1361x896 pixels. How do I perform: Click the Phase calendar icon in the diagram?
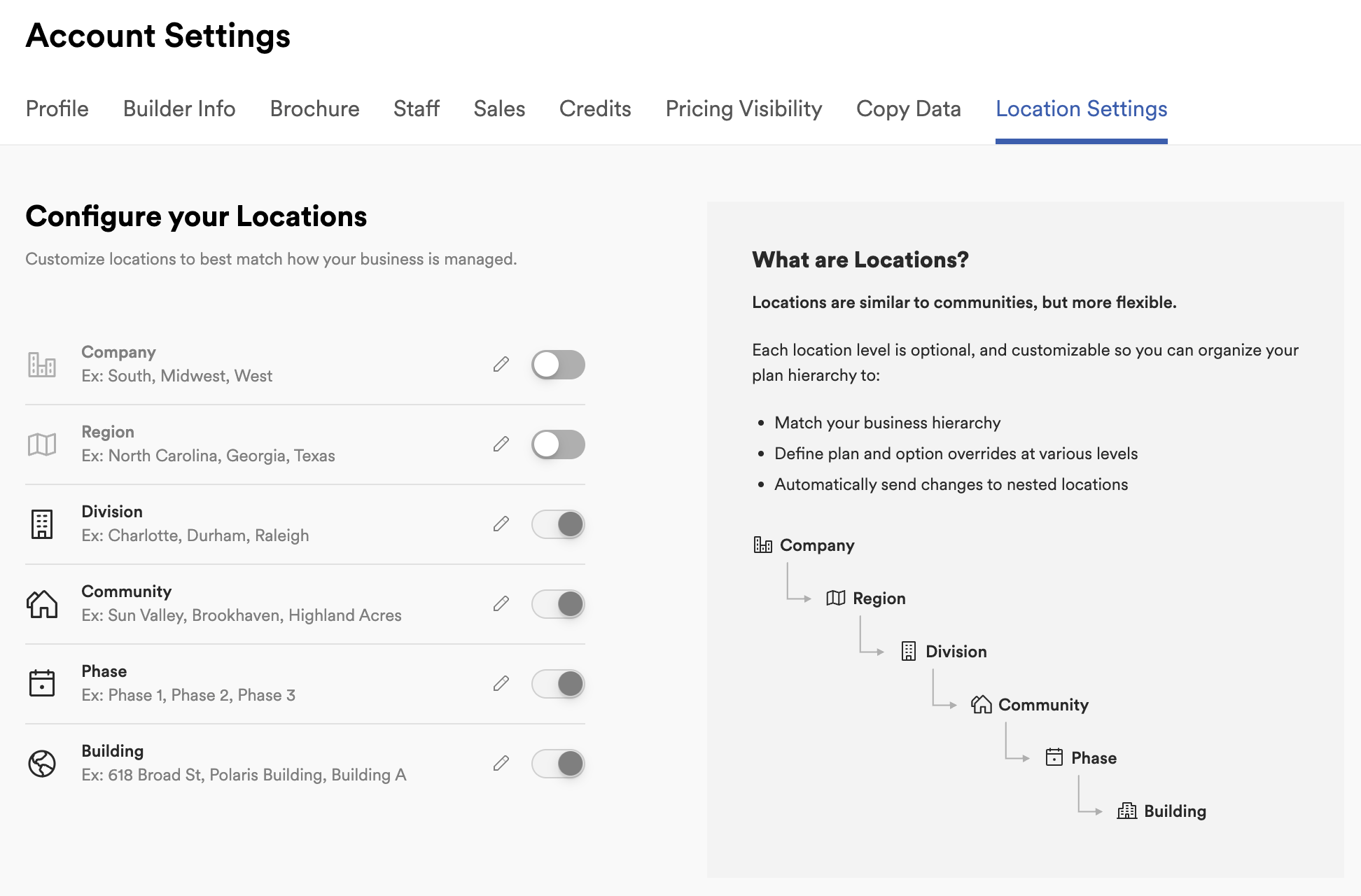1054,757
